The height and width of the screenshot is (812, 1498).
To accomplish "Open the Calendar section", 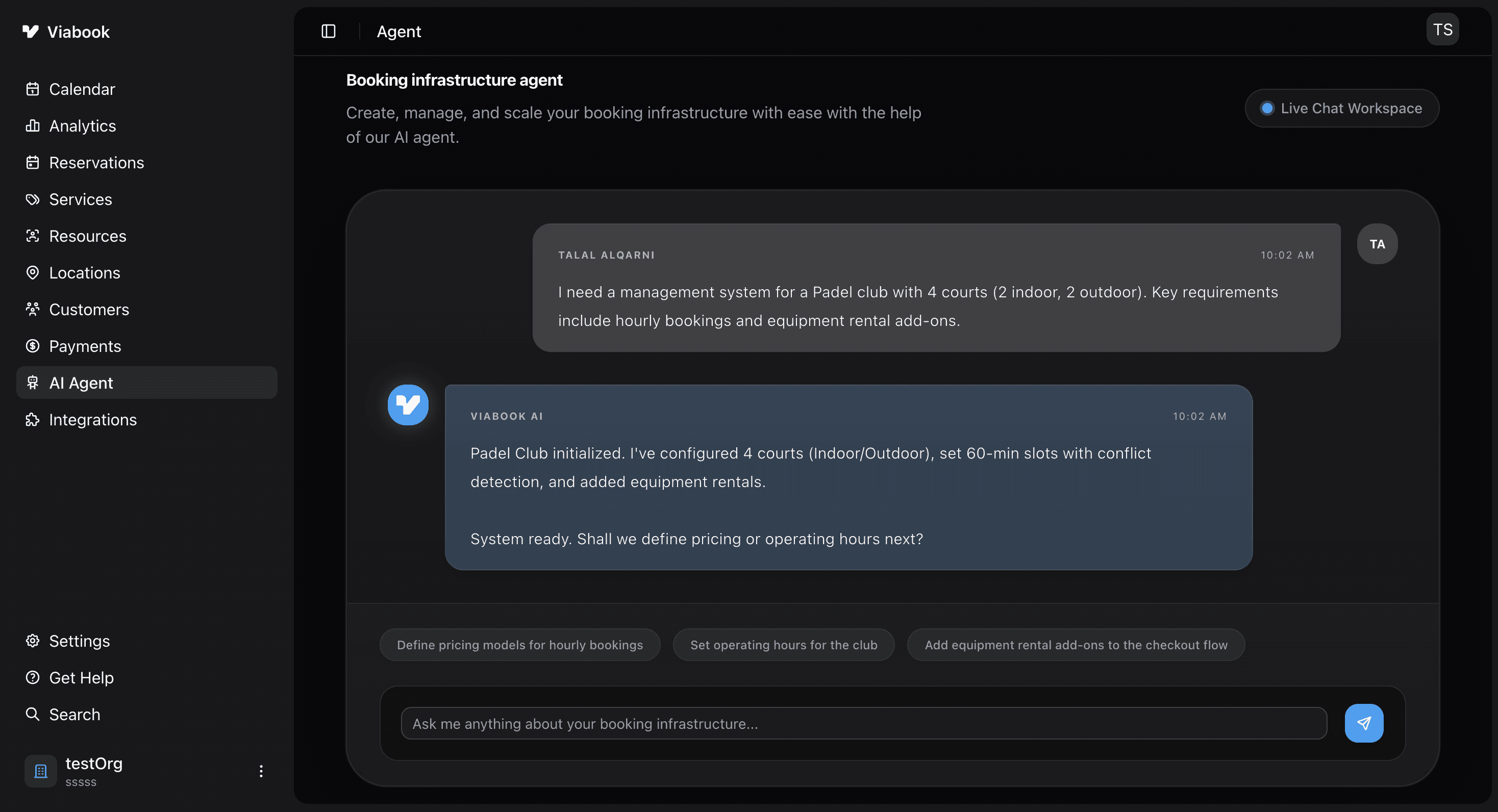I will click(x=82, y=89).
